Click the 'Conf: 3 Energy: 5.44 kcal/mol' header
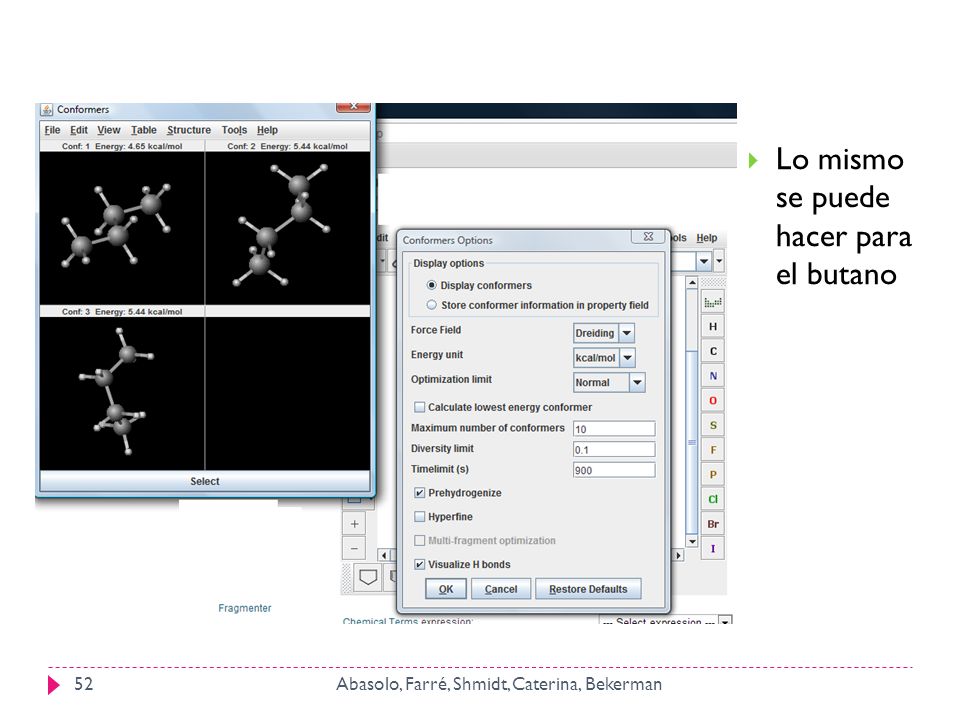 point(122,312)
